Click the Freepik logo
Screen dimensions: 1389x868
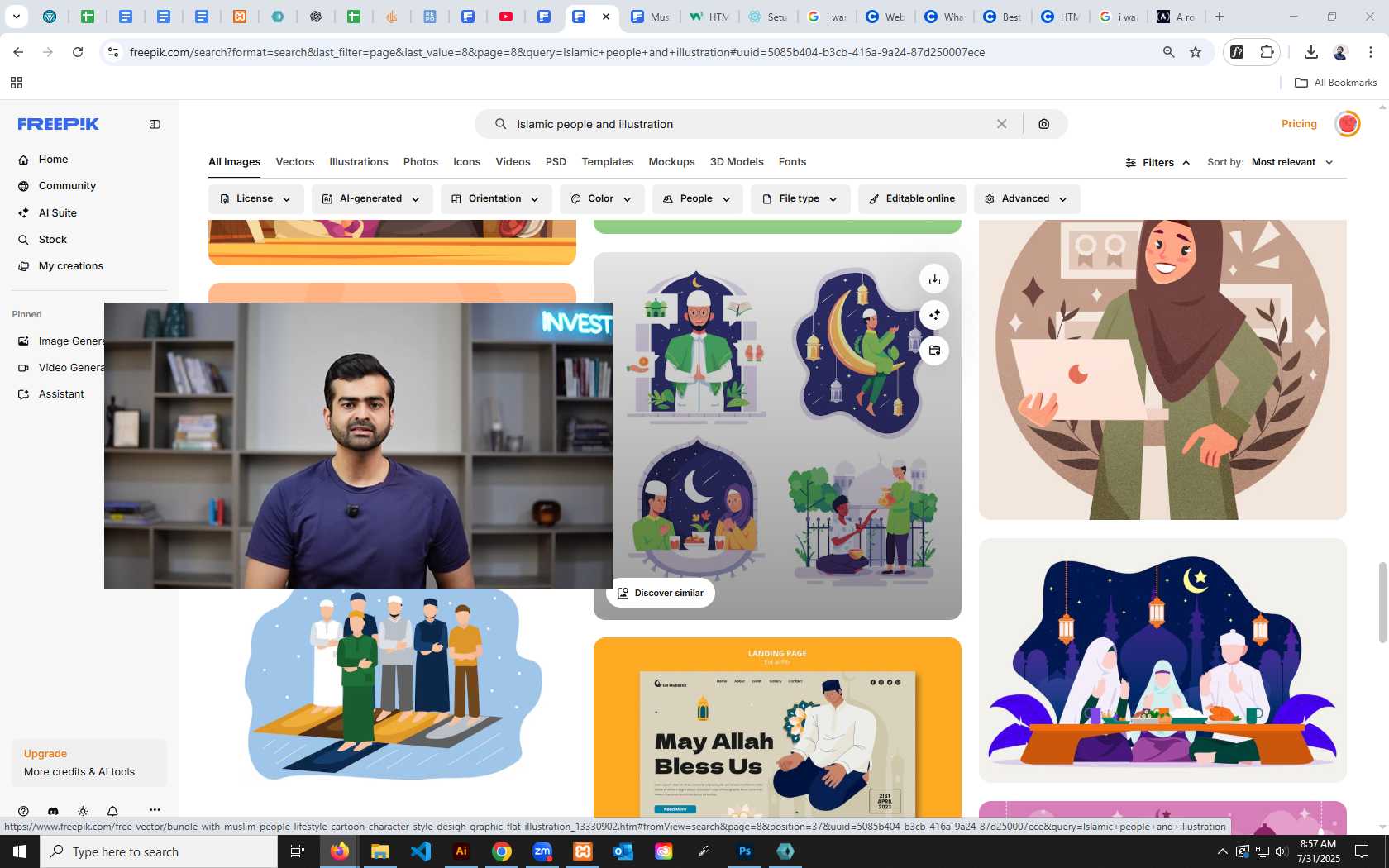point(58,124)
